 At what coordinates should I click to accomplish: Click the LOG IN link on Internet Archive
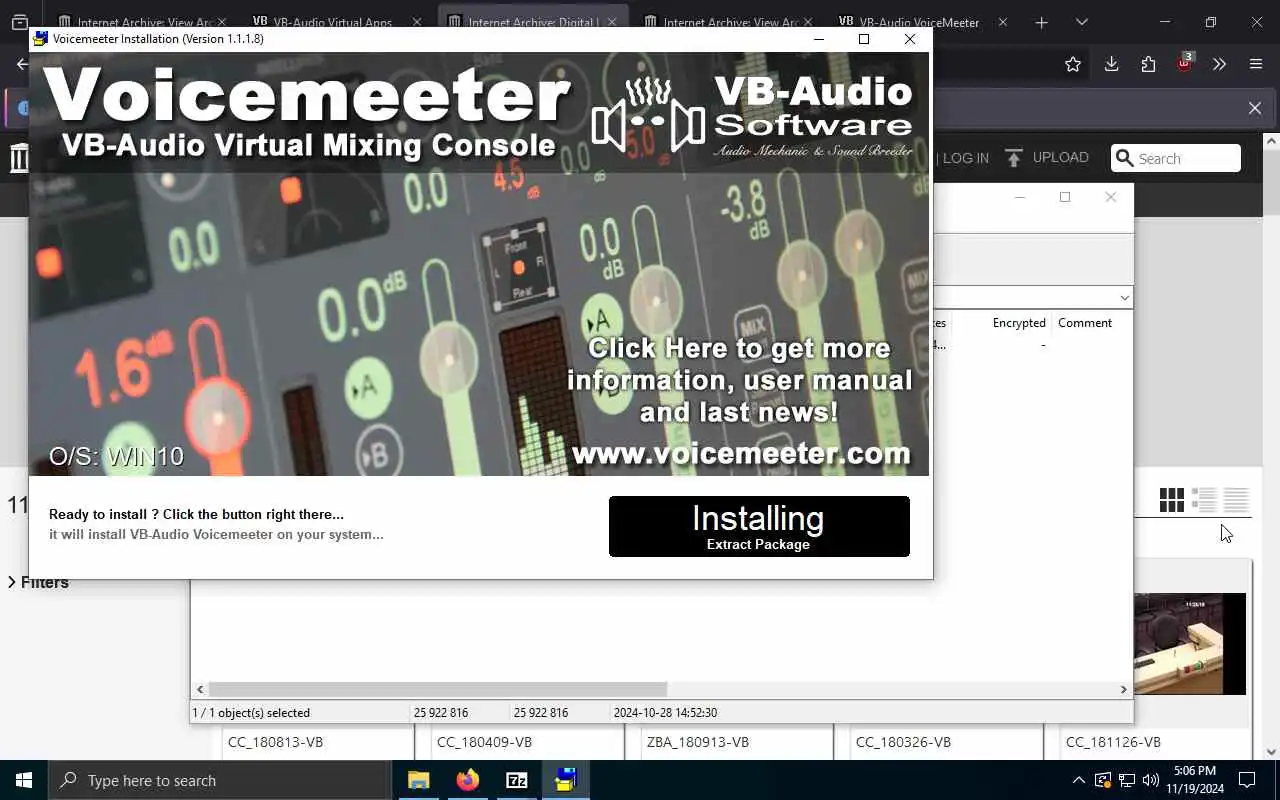pos(965,158)
